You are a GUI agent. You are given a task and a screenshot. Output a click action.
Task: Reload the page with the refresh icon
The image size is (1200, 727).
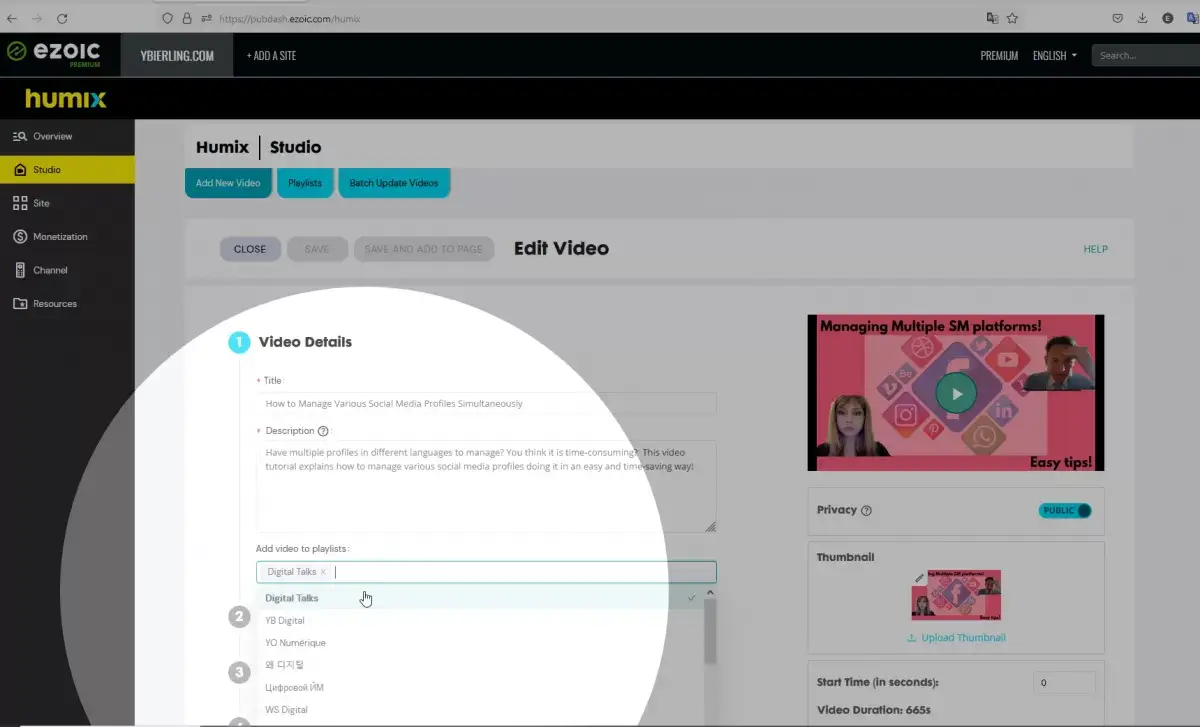[63, 18]
